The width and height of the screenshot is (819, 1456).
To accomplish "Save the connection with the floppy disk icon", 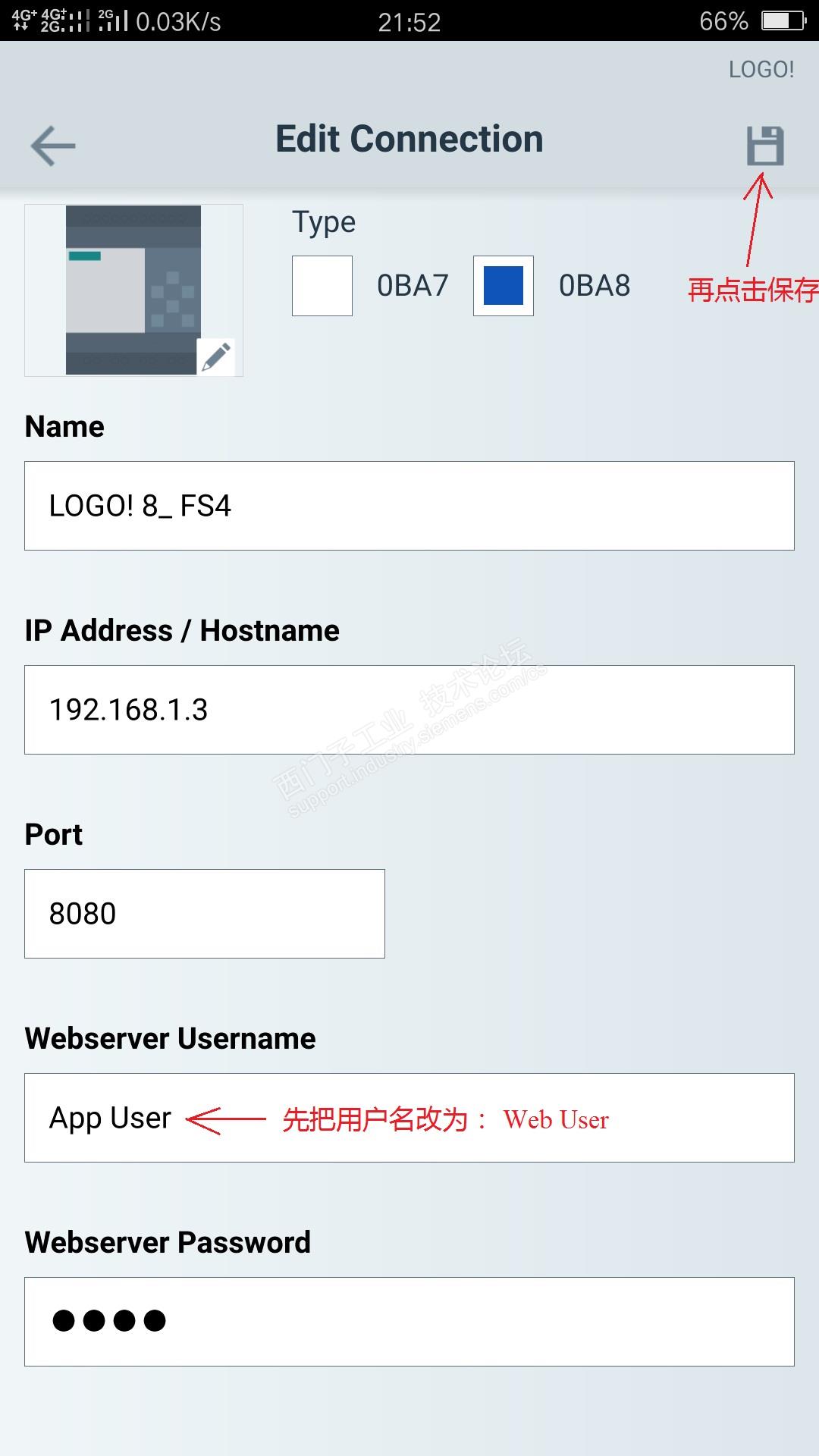I will tap(764, 146).
